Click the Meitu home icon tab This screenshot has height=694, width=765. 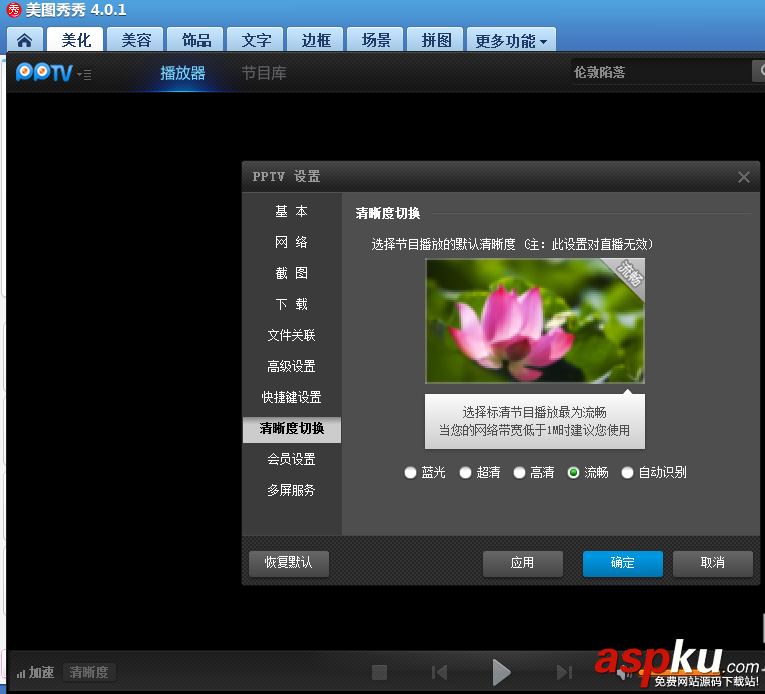pos(24,40)
